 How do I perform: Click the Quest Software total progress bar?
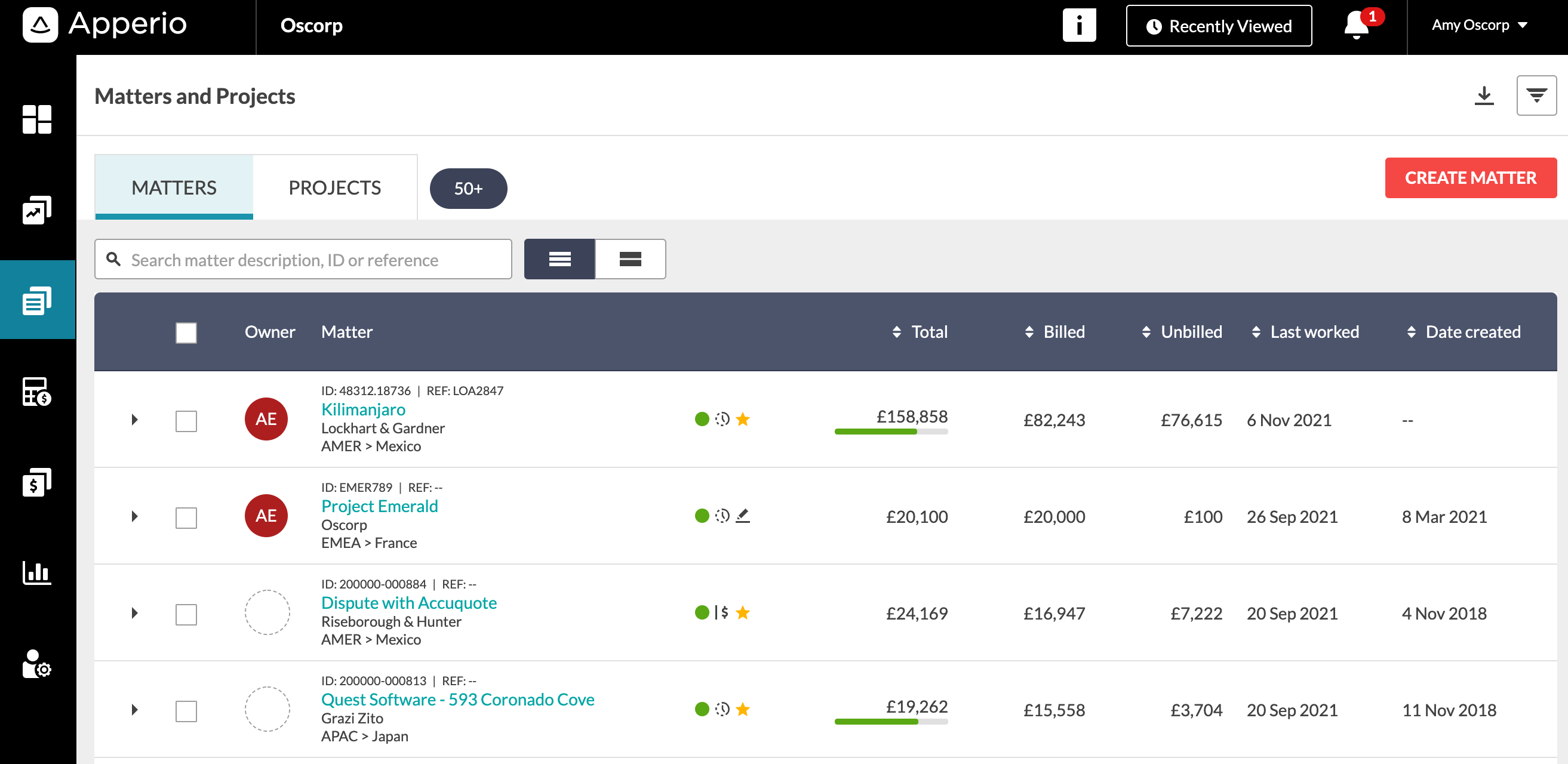click(x=891, y=722)
